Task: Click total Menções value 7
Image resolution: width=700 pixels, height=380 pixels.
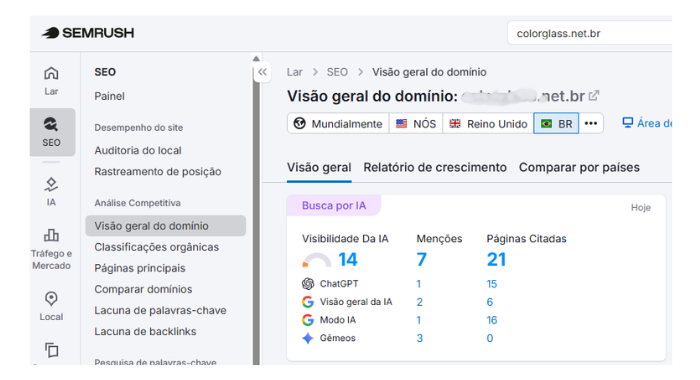Action: click(421, 259)
